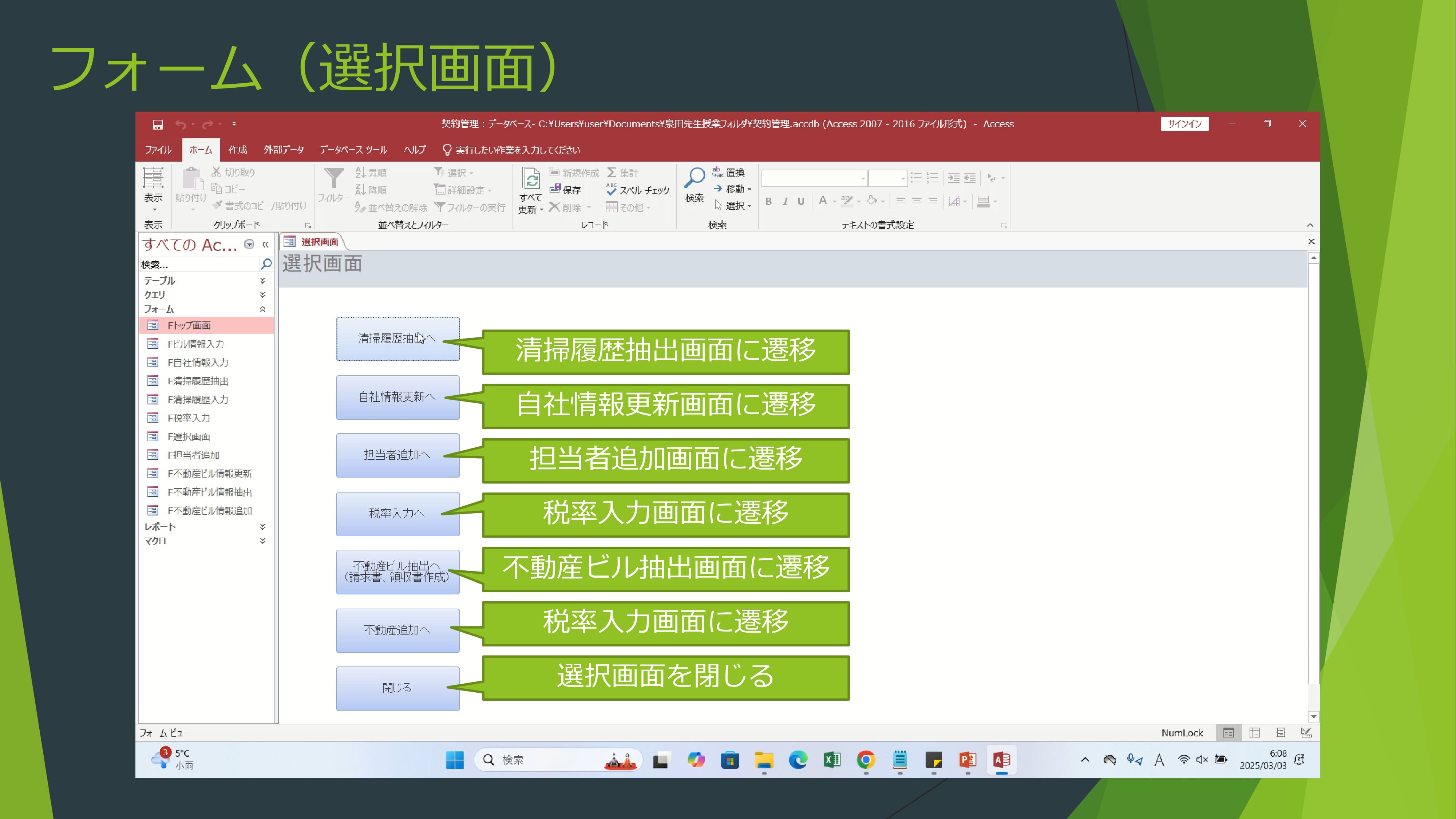Click the search icon in navigation pane
The image size is (1456, 819).
tap(266, 264)
